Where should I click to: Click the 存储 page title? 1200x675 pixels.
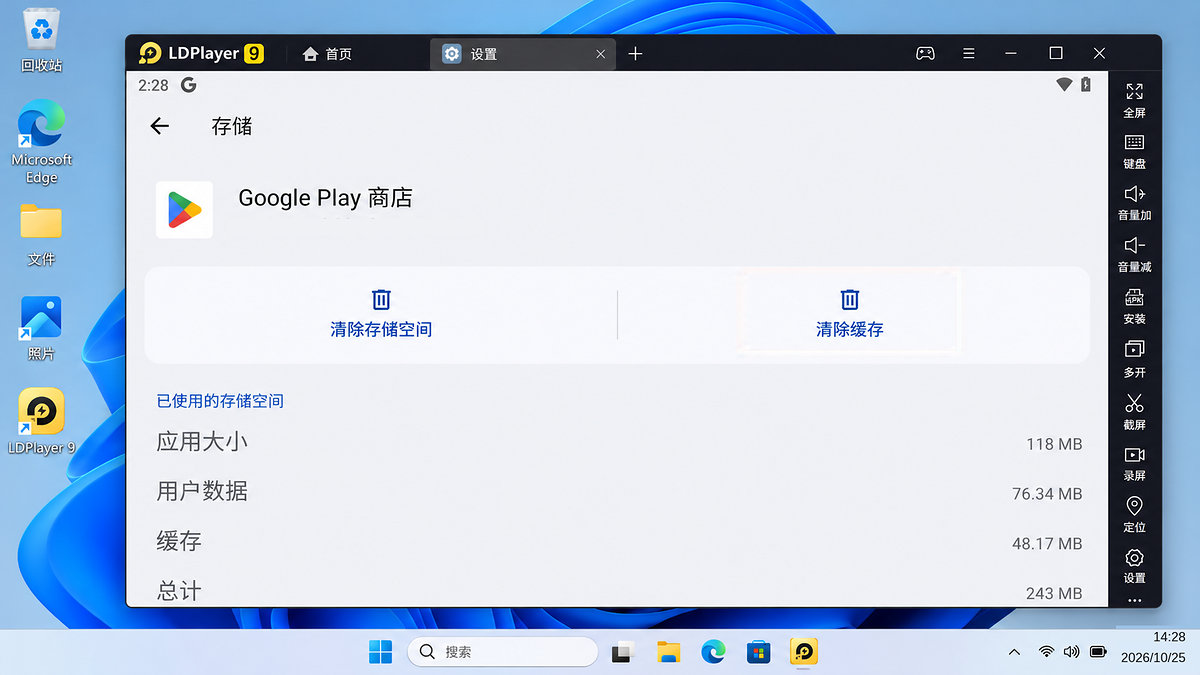tap(232, 126)
